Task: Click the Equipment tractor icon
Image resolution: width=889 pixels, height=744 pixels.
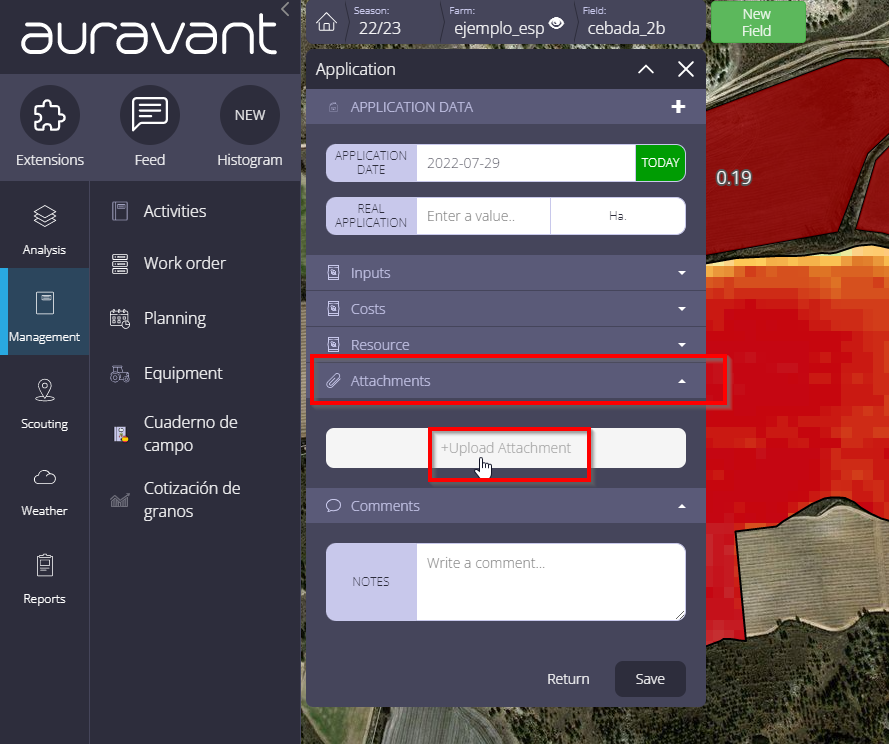Action: pyautogui.click(x=120, y=374)
